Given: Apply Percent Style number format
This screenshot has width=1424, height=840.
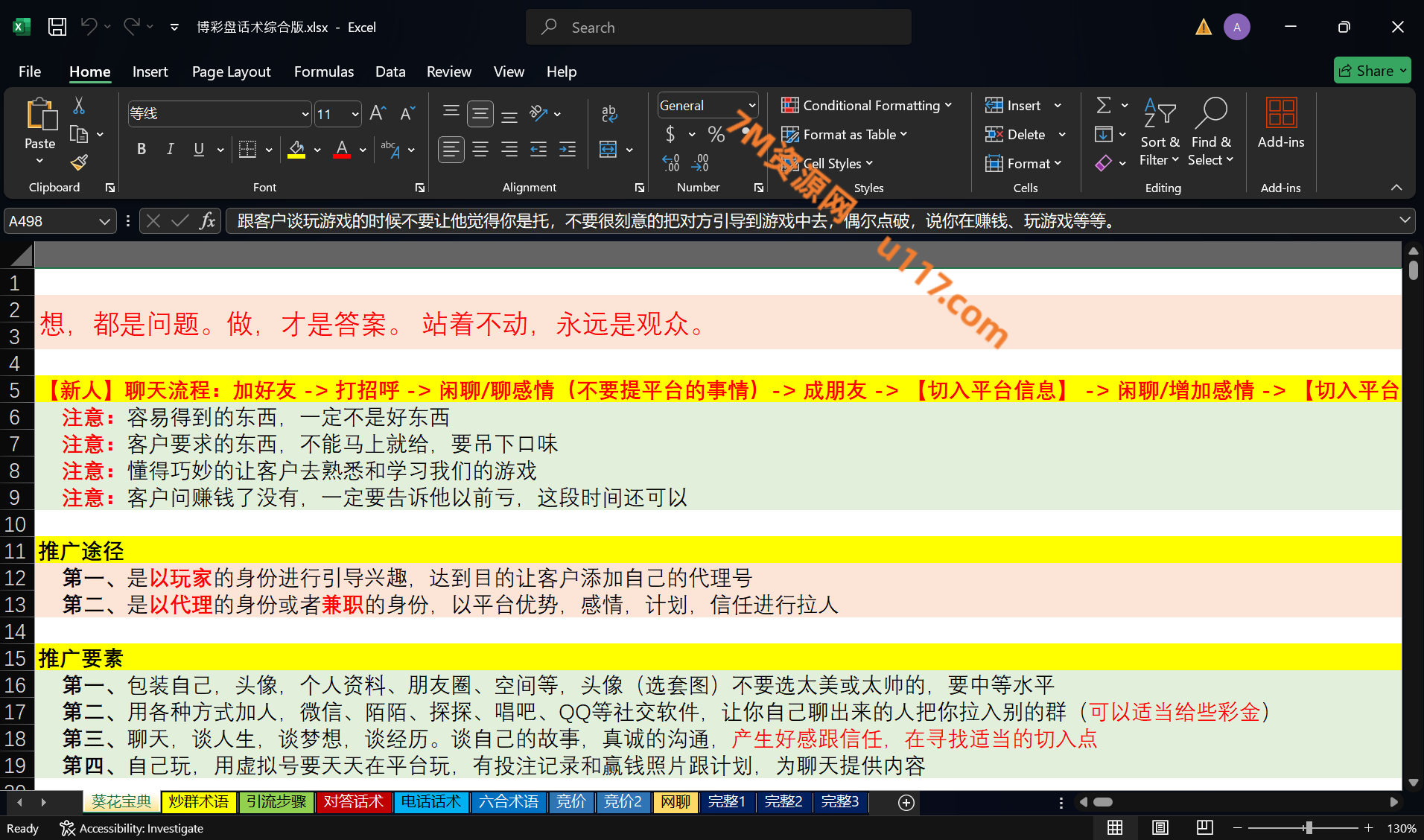Looking at the screenshot, I should [x=716, y=135].
